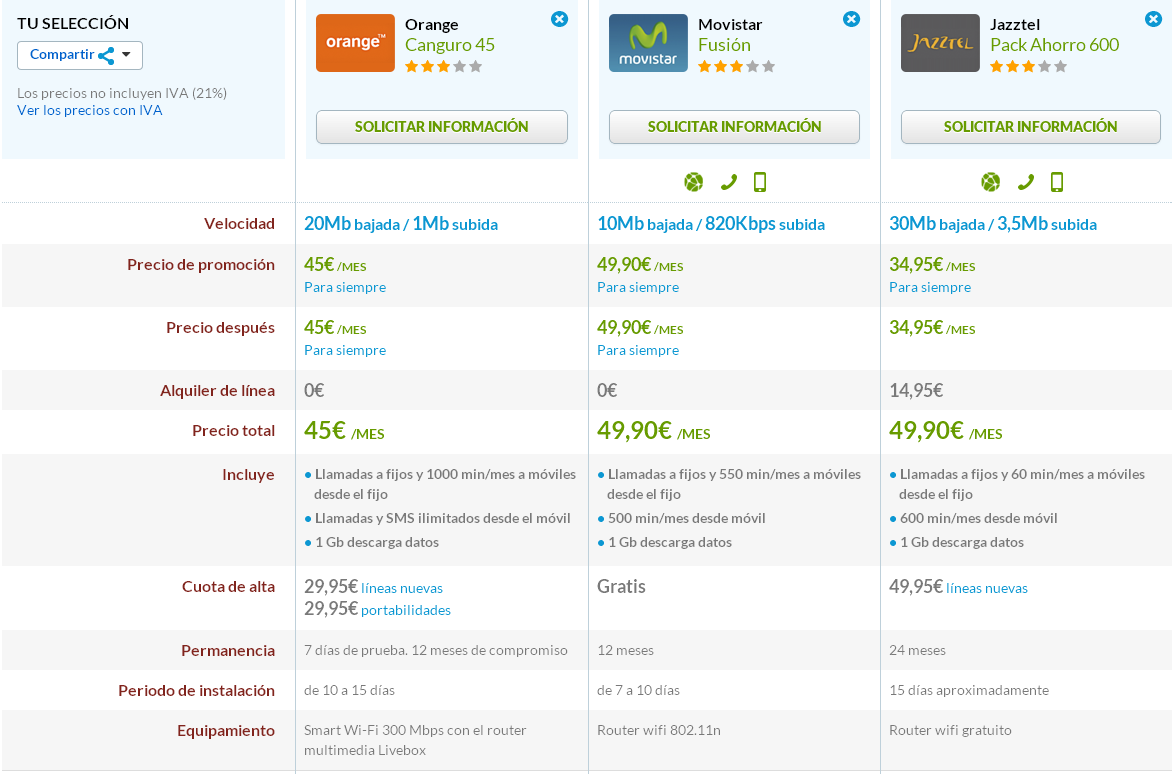Click Jazztel '15 días aproximadamente' text
This screenshot has height=774, width=1175.
click(x=969, y=690)
